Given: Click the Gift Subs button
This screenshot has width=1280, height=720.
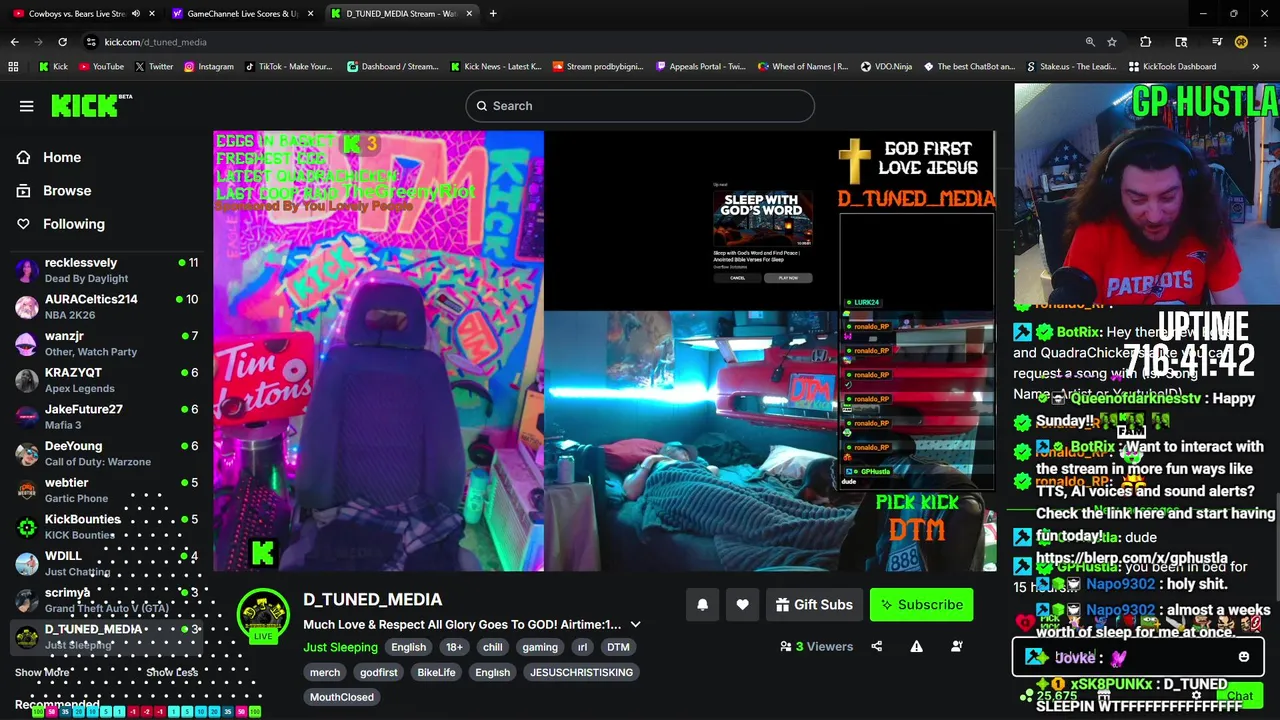Looking at the screenshot, I should 814,605.
